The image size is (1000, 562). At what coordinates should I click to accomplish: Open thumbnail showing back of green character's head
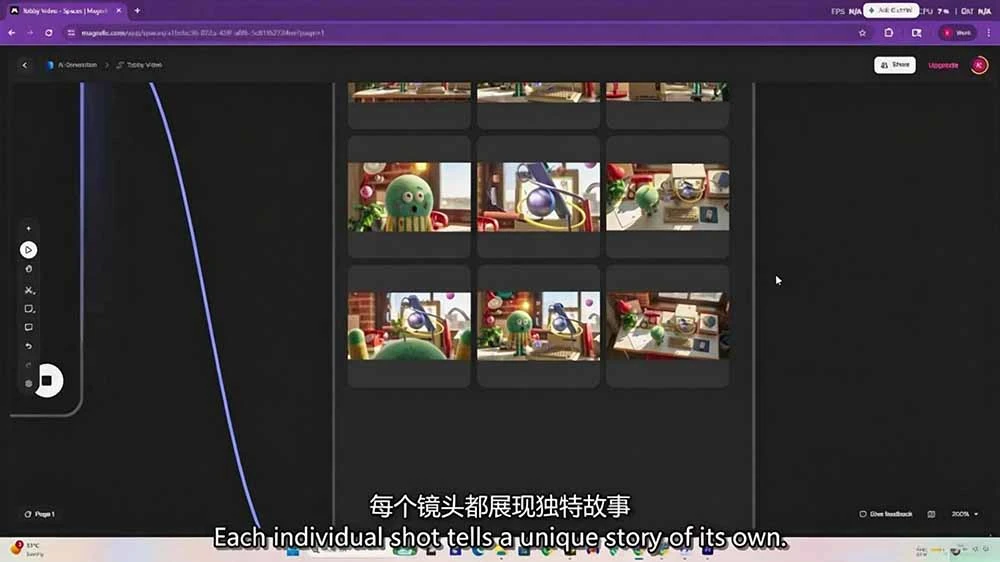click(409, 326)
